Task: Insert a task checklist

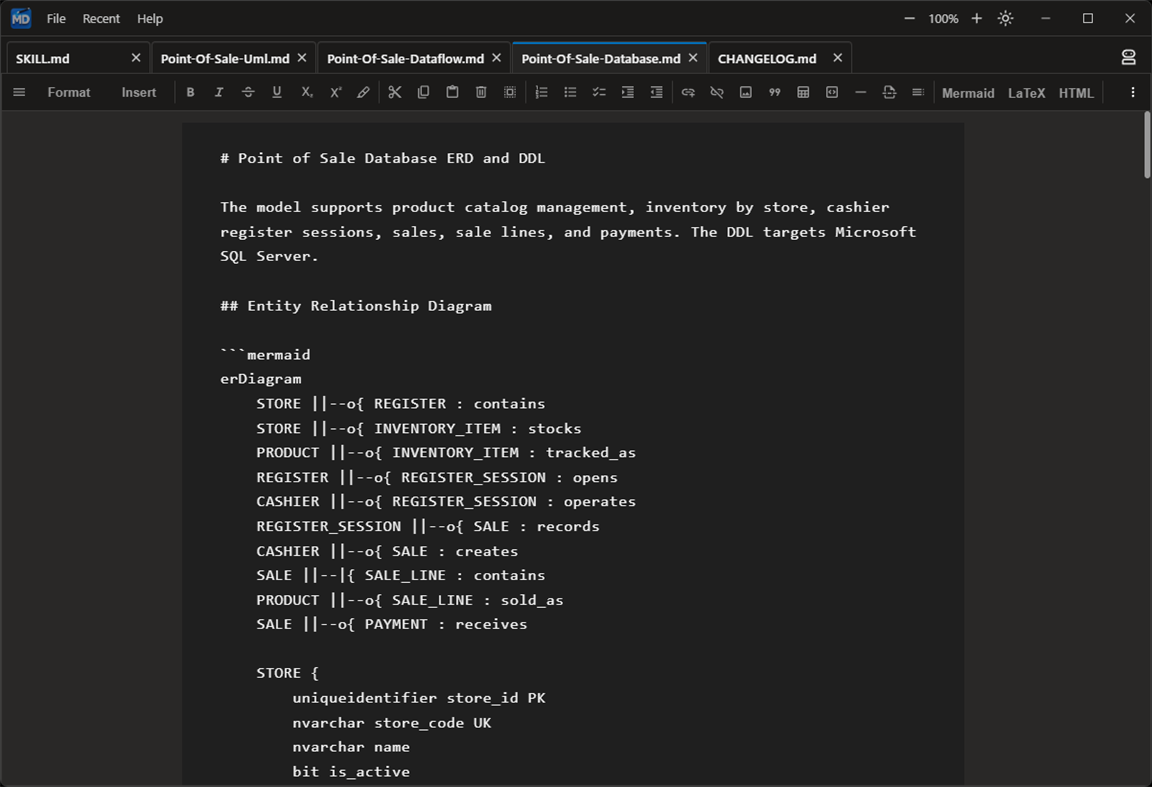Action: click(600, 93)
